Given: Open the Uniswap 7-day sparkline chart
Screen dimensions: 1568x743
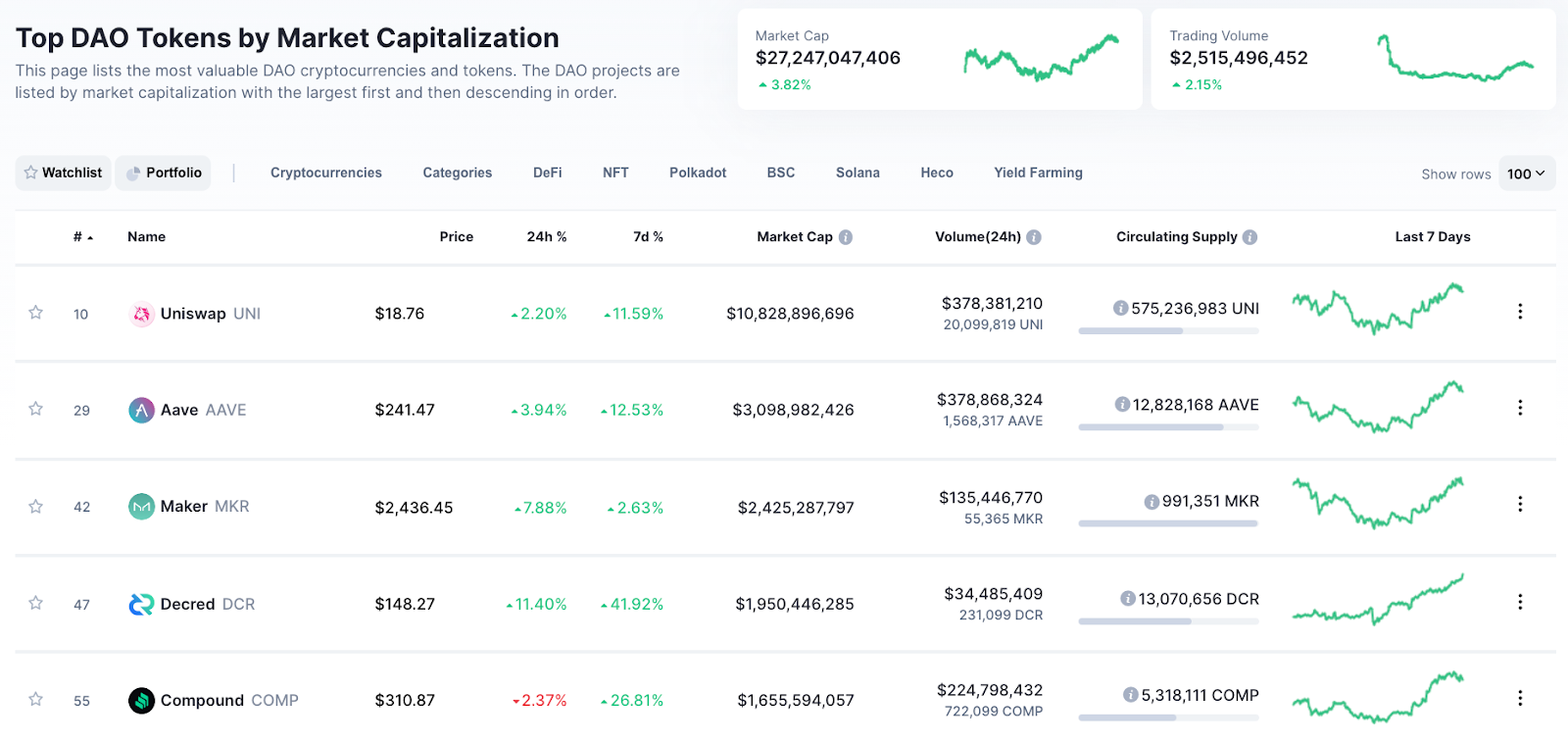Looking at the screenshot, I should (x=1378, y=310).
